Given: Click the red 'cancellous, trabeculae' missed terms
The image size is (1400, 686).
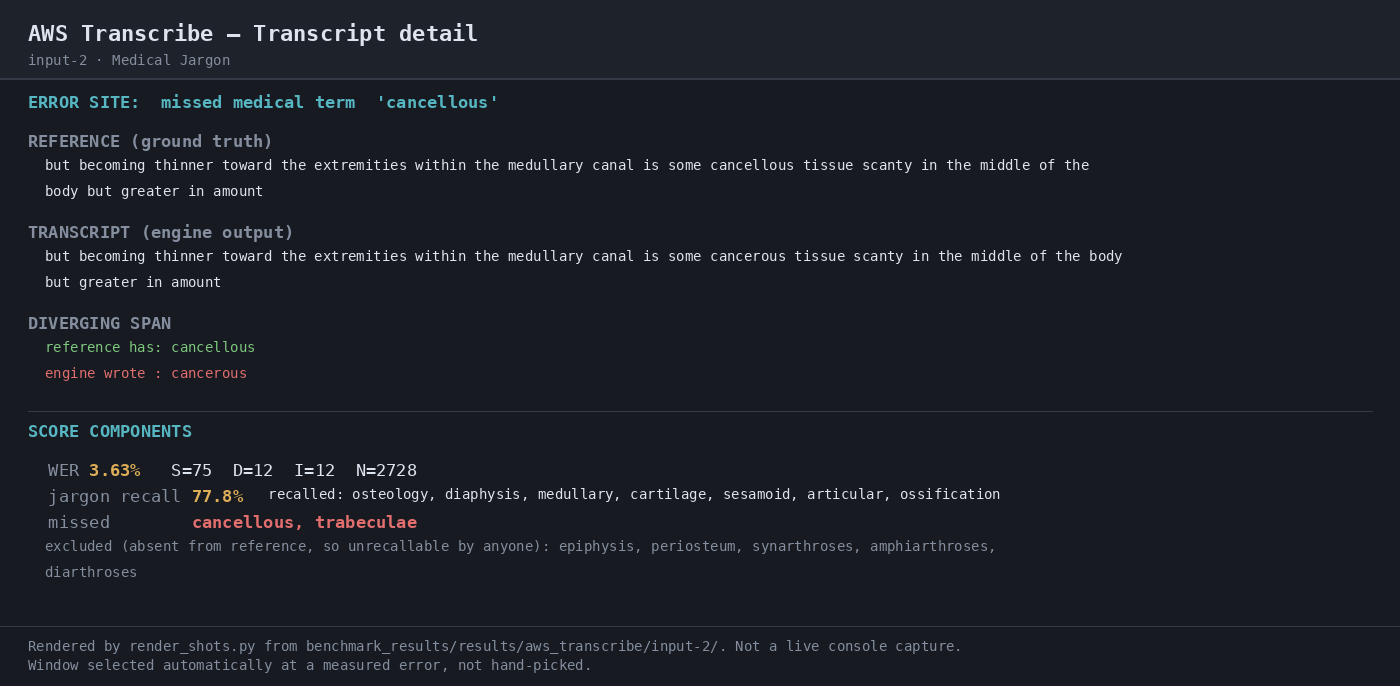Looking at the screenshot, I should [x=305, y=523].
